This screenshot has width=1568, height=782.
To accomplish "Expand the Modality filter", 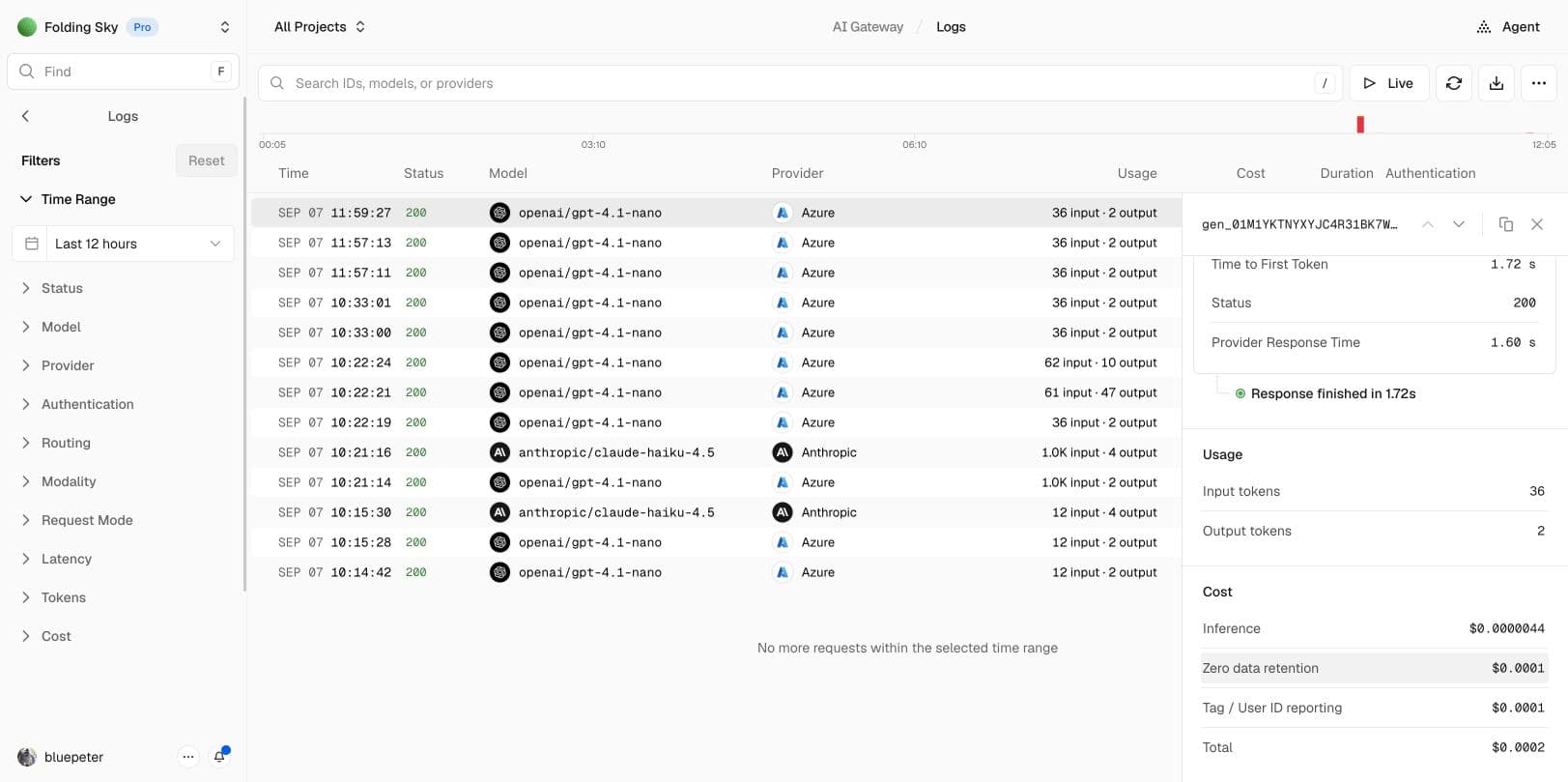I will pos(58,481).
